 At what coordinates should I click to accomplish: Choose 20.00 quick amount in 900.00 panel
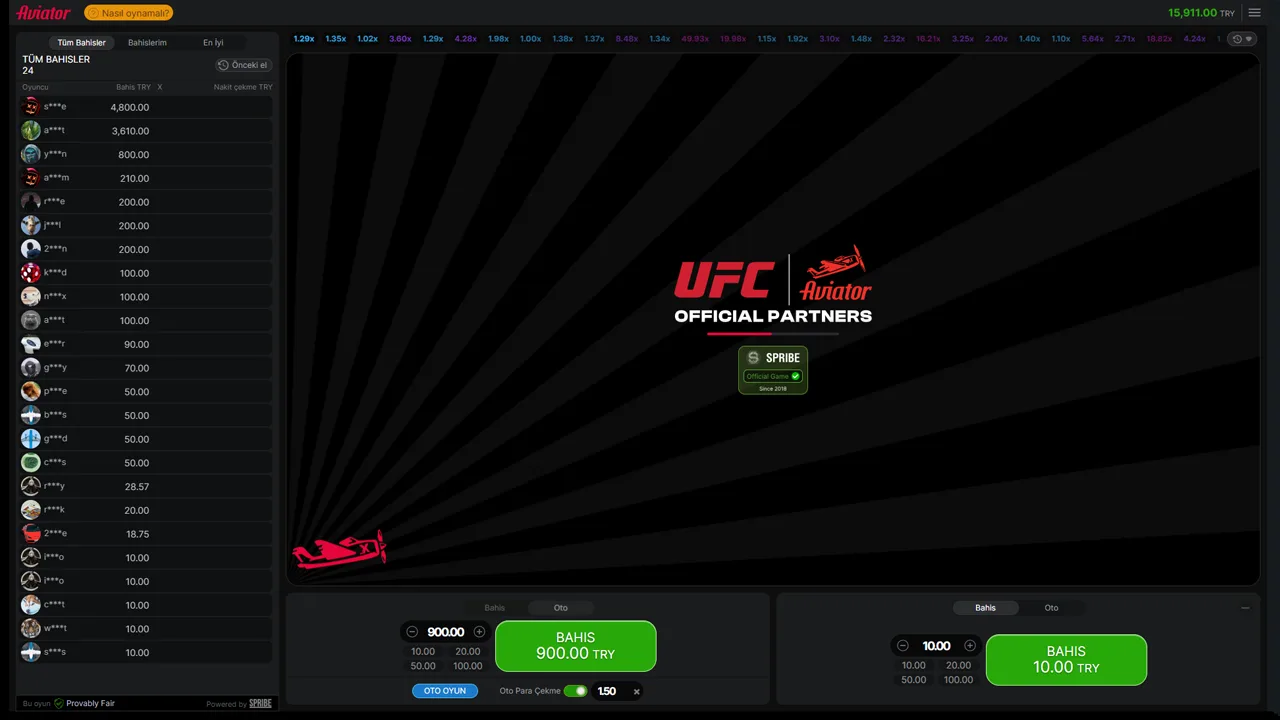pyautogui.click(x=468, y=651)
